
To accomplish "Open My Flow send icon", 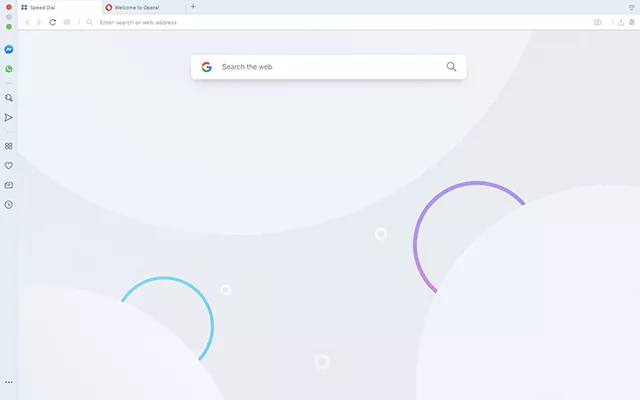I will 8,118.
